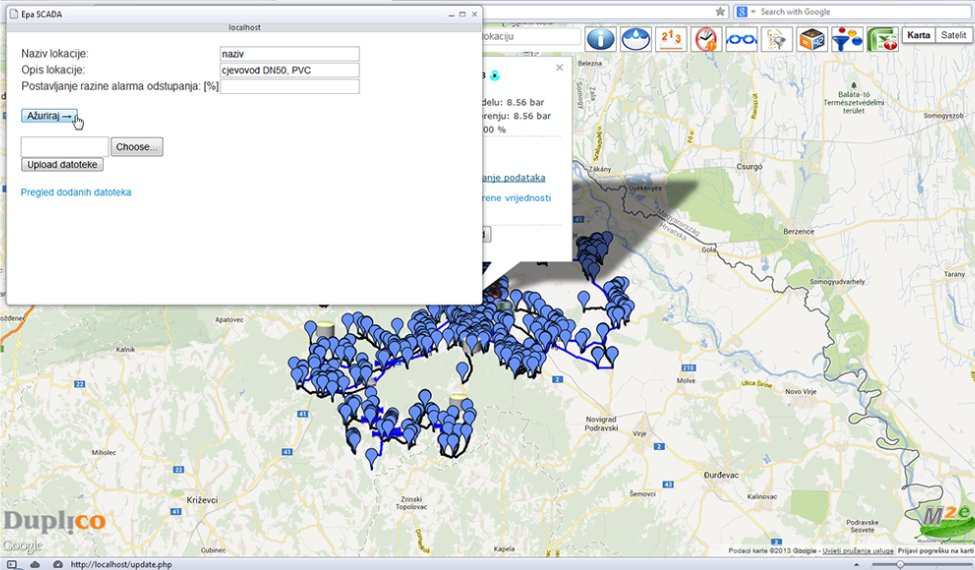Click the water drop toolbar icon

click(x=635, y=39)
